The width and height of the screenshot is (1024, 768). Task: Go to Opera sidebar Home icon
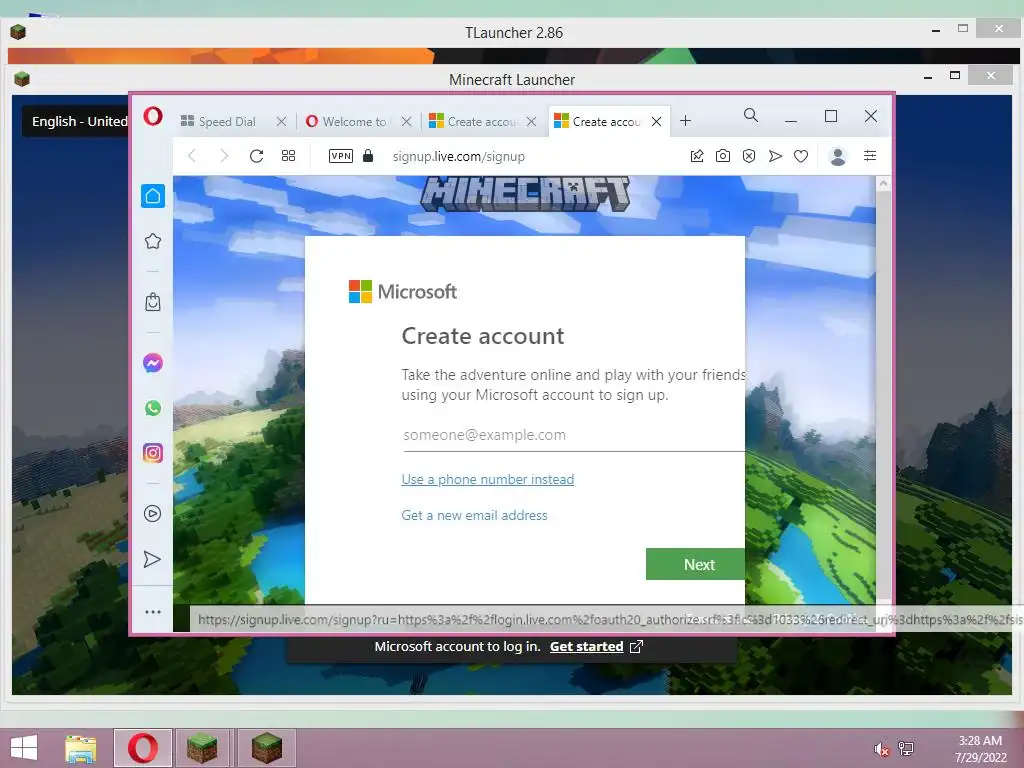click(153, 196)
